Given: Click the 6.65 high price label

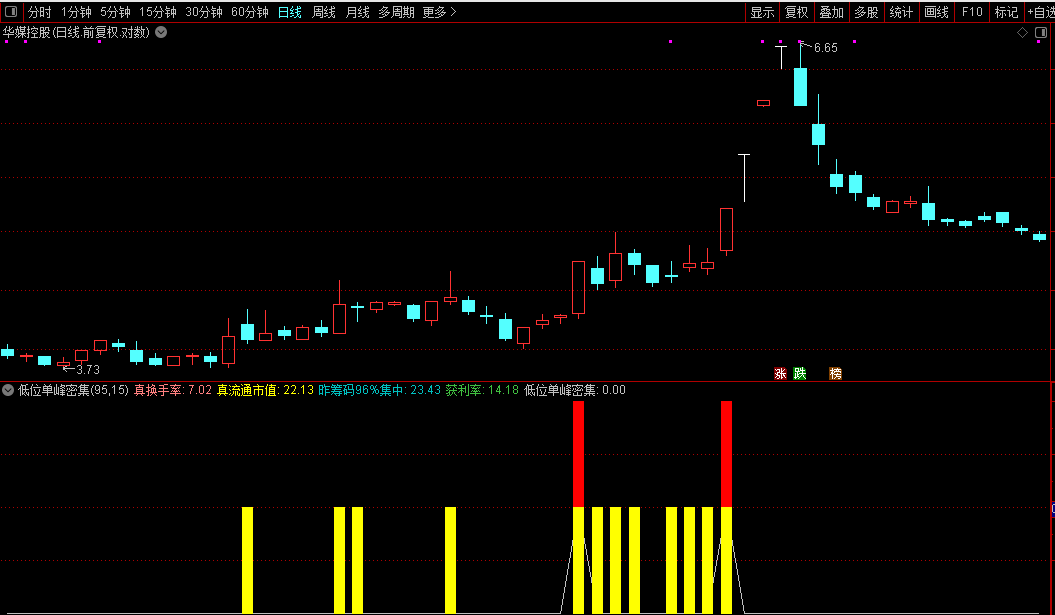Looking at the screenshot, I should click(x=826, y=48).
